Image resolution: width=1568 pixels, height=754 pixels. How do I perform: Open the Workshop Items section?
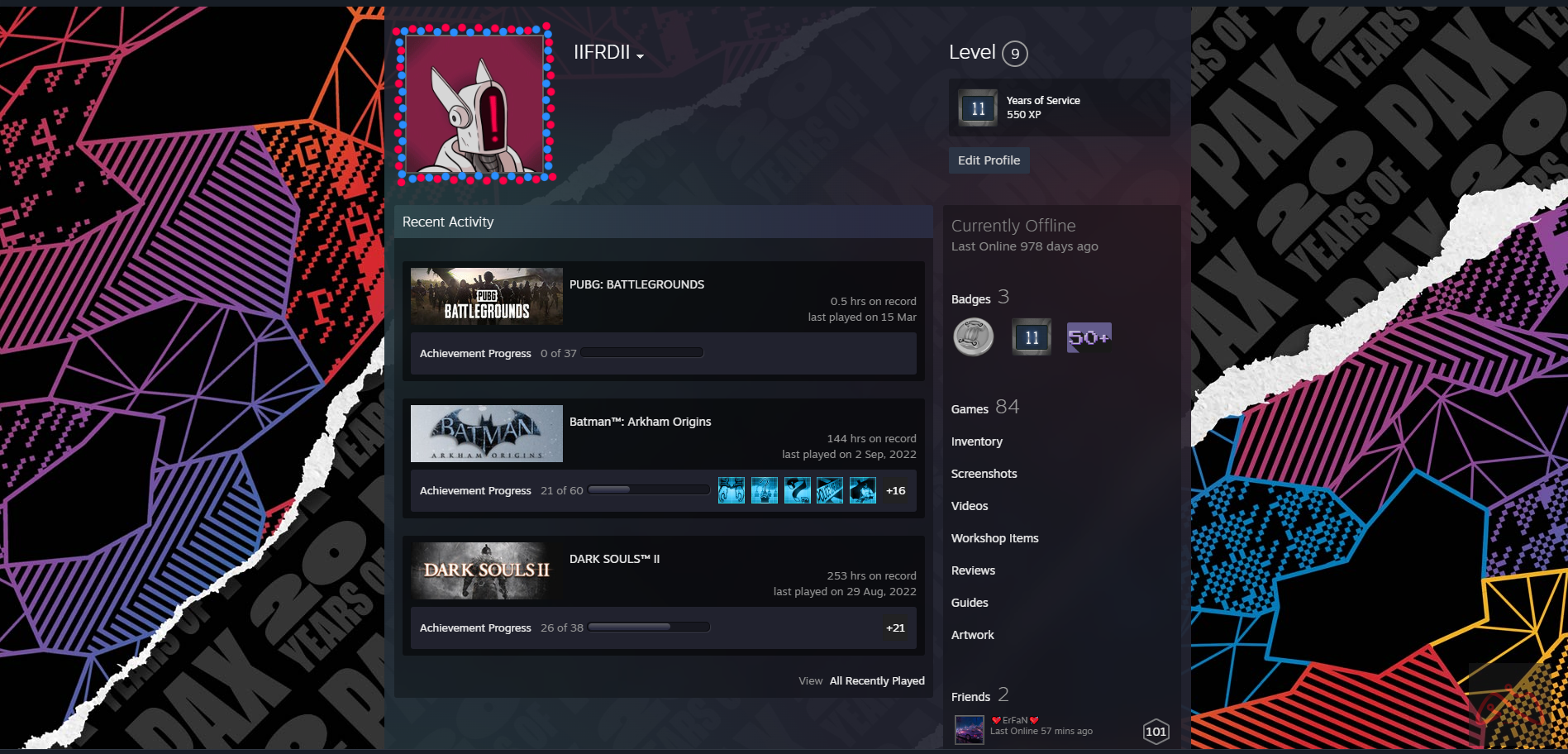[x=994, y=537]
